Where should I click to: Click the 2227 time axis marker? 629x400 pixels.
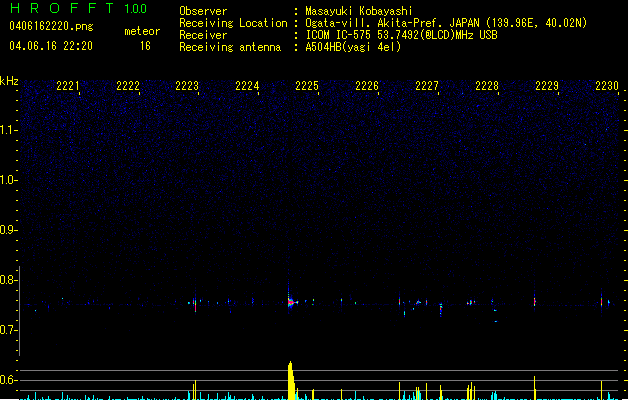[427, 86]
